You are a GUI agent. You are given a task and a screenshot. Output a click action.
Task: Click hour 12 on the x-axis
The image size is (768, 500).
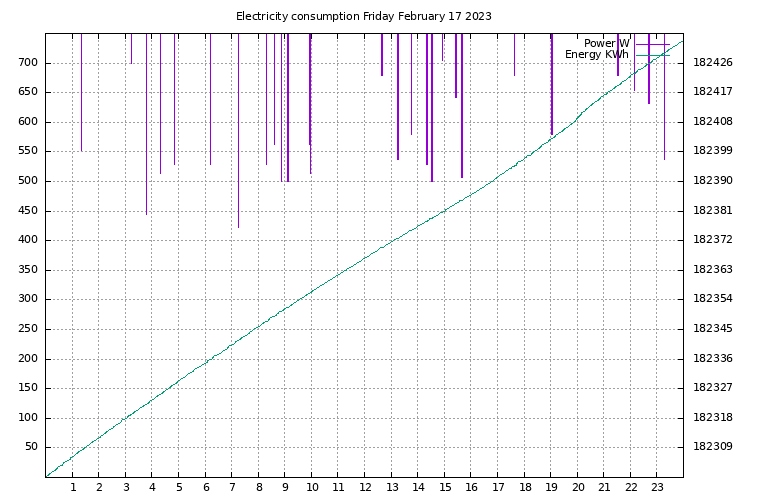tap(364, 488)
